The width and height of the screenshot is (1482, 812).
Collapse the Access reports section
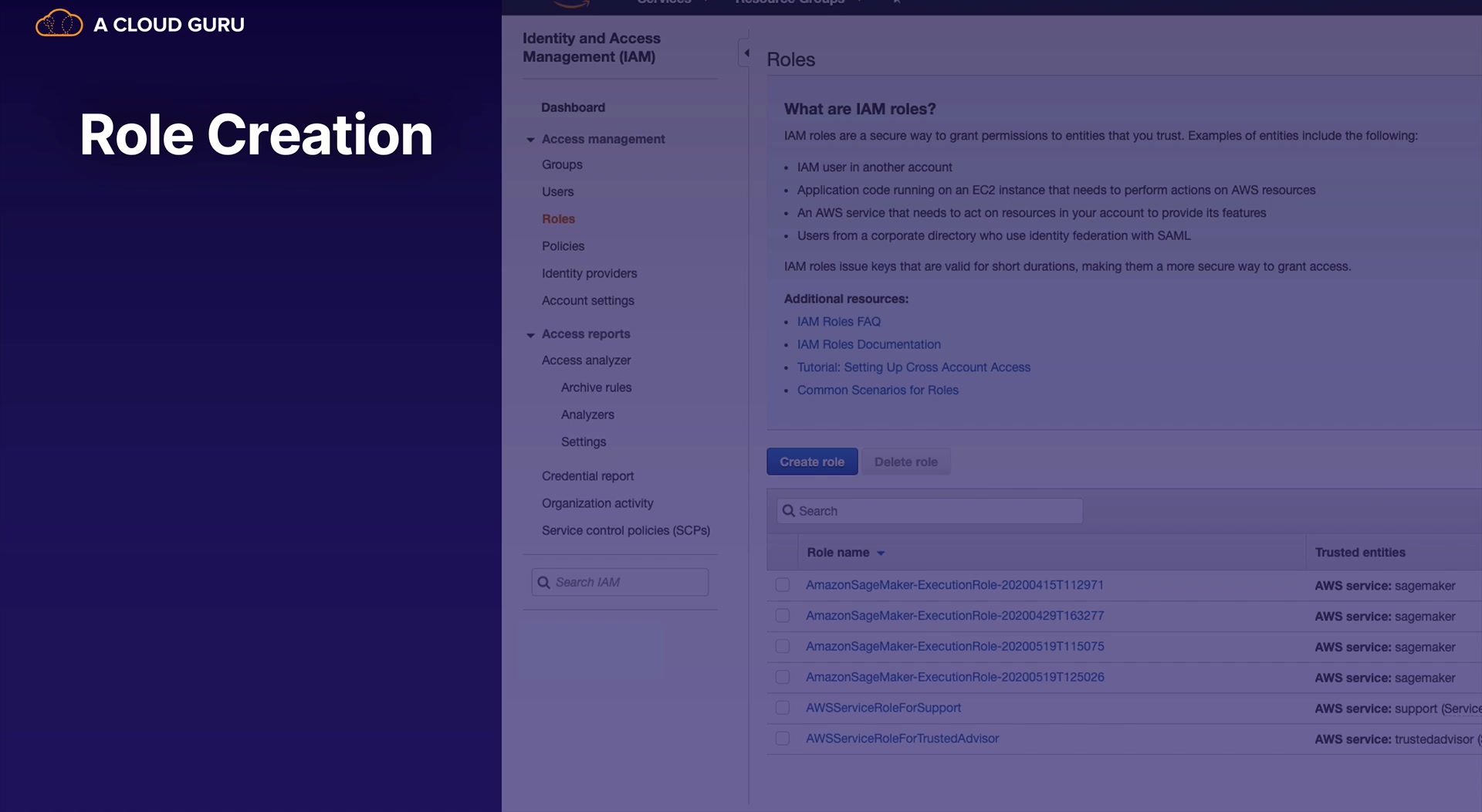point(530,335)
